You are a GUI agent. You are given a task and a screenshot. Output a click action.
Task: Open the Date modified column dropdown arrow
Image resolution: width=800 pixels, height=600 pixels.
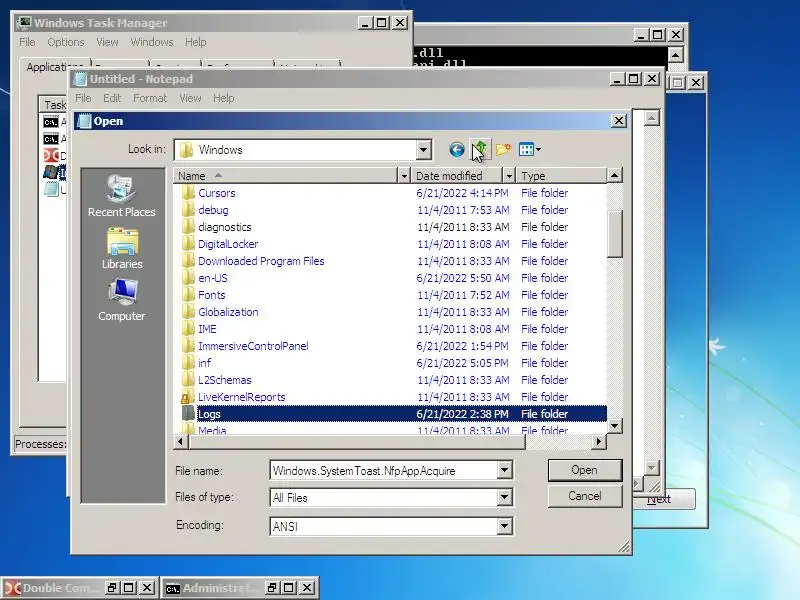509,176
